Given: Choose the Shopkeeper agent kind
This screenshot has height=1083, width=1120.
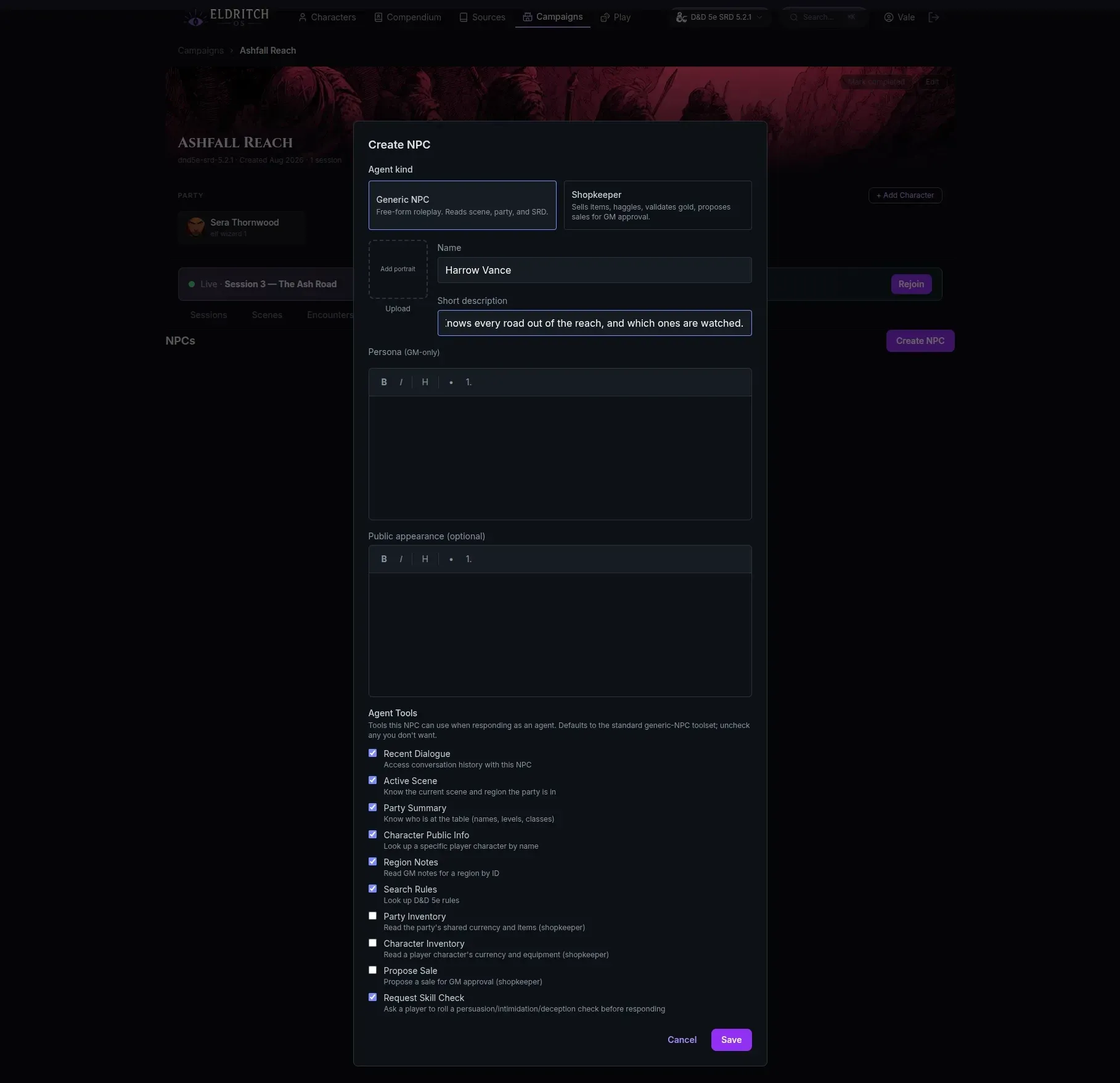Looking at the screenshot, I should click(658, 205).
